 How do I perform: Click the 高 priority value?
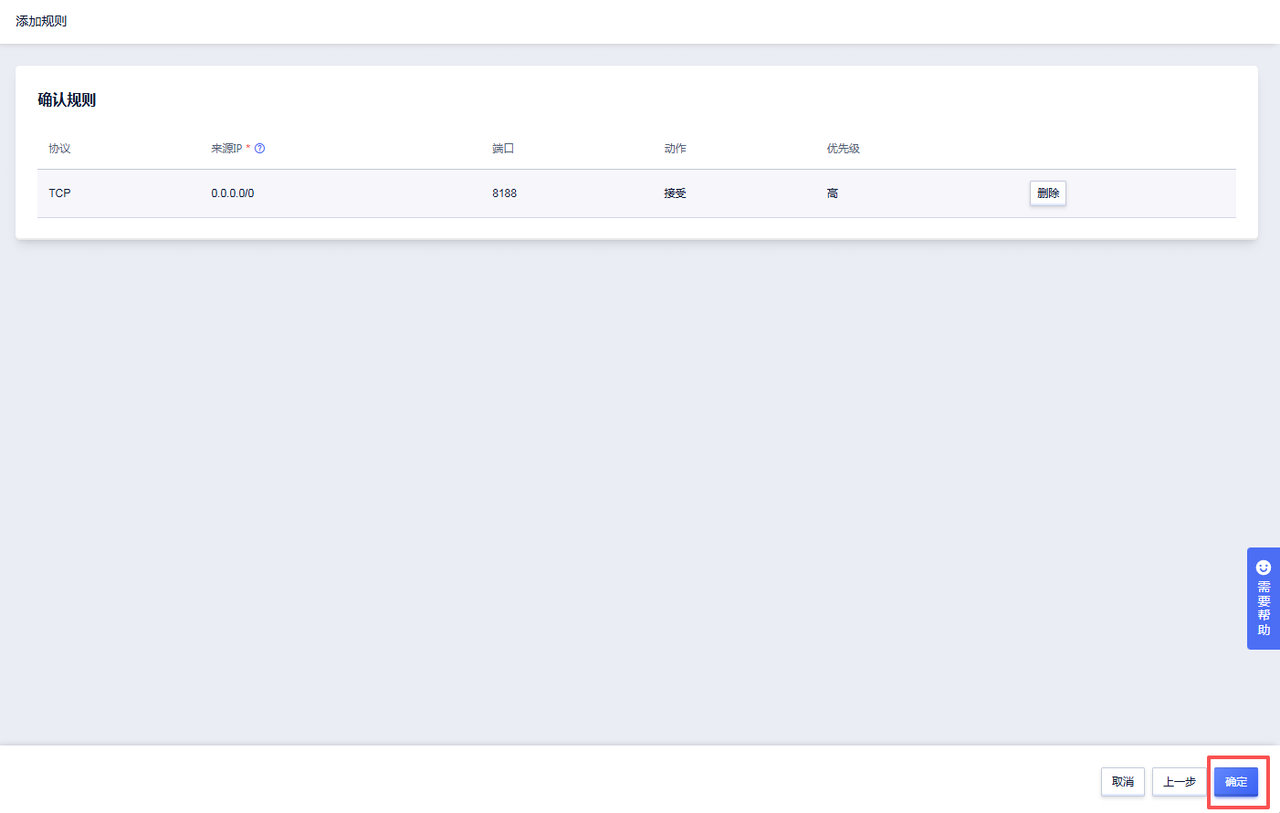(x=832, y=193)
